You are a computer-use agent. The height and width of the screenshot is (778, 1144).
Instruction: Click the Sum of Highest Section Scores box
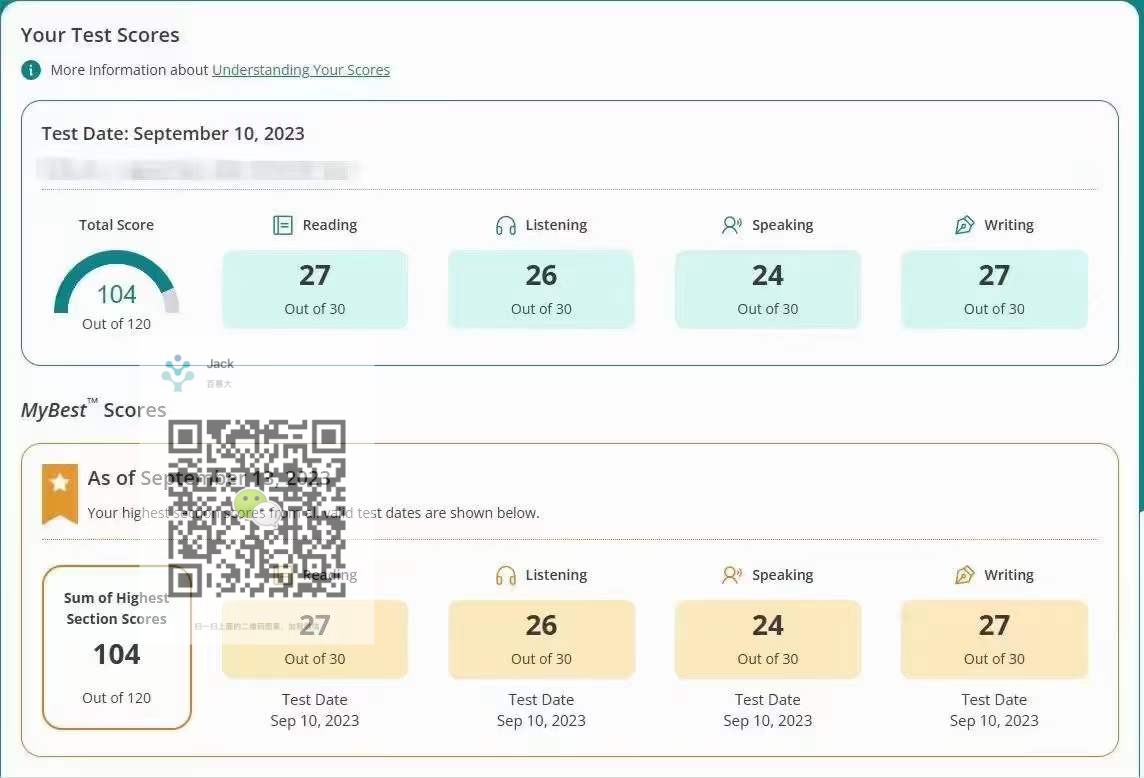pos(117,647)
